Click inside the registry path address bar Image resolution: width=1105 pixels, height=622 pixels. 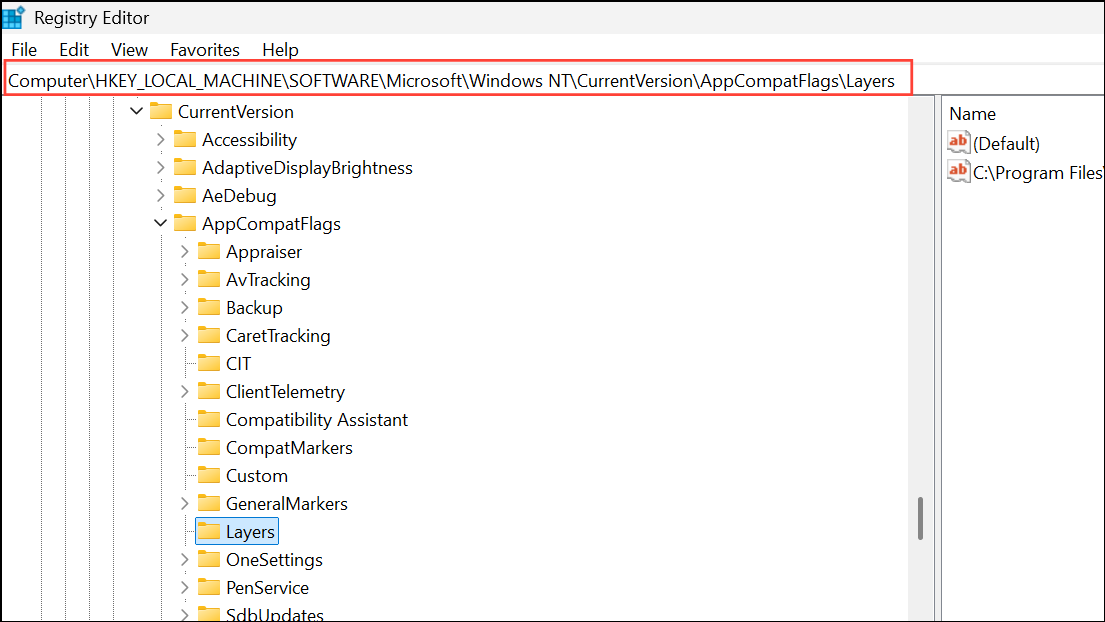(450, 81)
